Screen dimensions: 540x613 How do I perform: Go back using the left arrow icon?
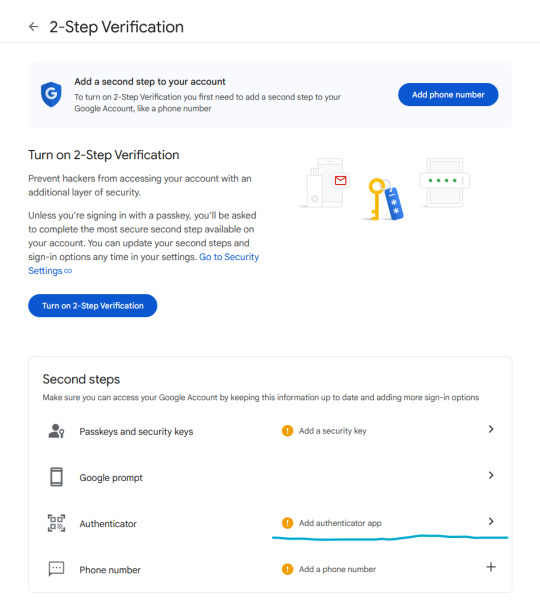pyautogui.click(x=34, y=27)
